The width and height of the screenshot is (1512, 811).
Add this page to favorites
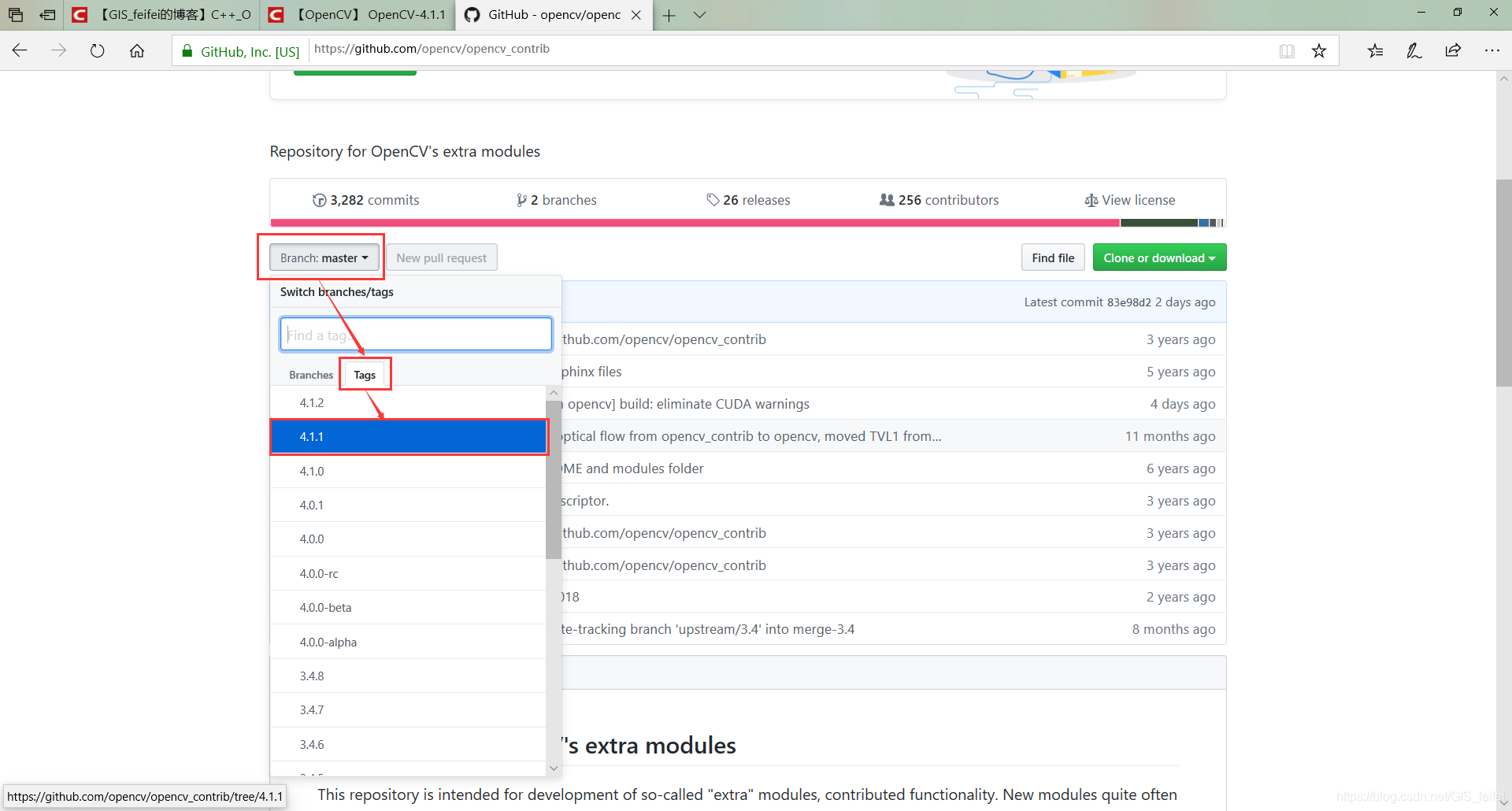point(1320,50)
